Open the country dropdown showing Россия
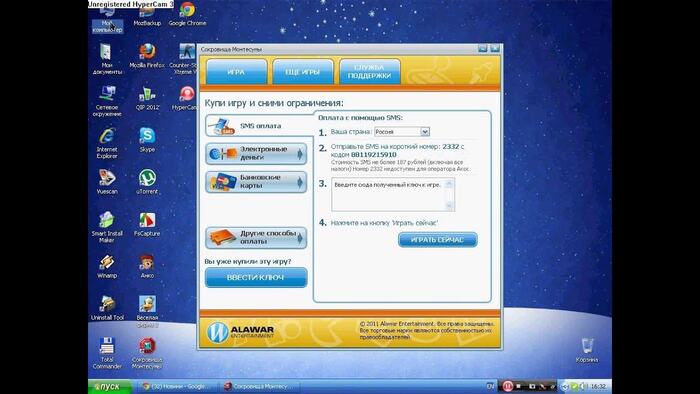Image resolution: width=700 pixels, height=394 pixels. click(402, 132)
